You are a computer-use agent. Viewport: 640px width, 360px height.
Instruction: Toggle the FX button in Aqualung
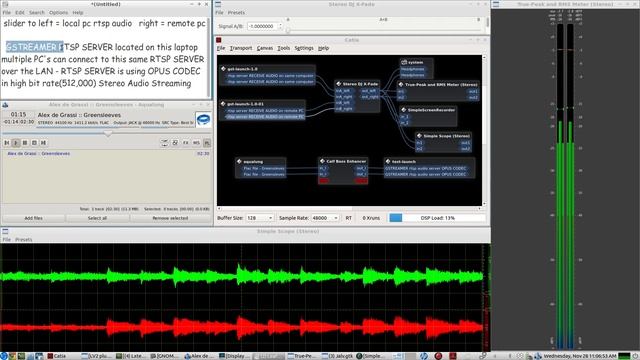pyautogui.click(x=186, y=142)
